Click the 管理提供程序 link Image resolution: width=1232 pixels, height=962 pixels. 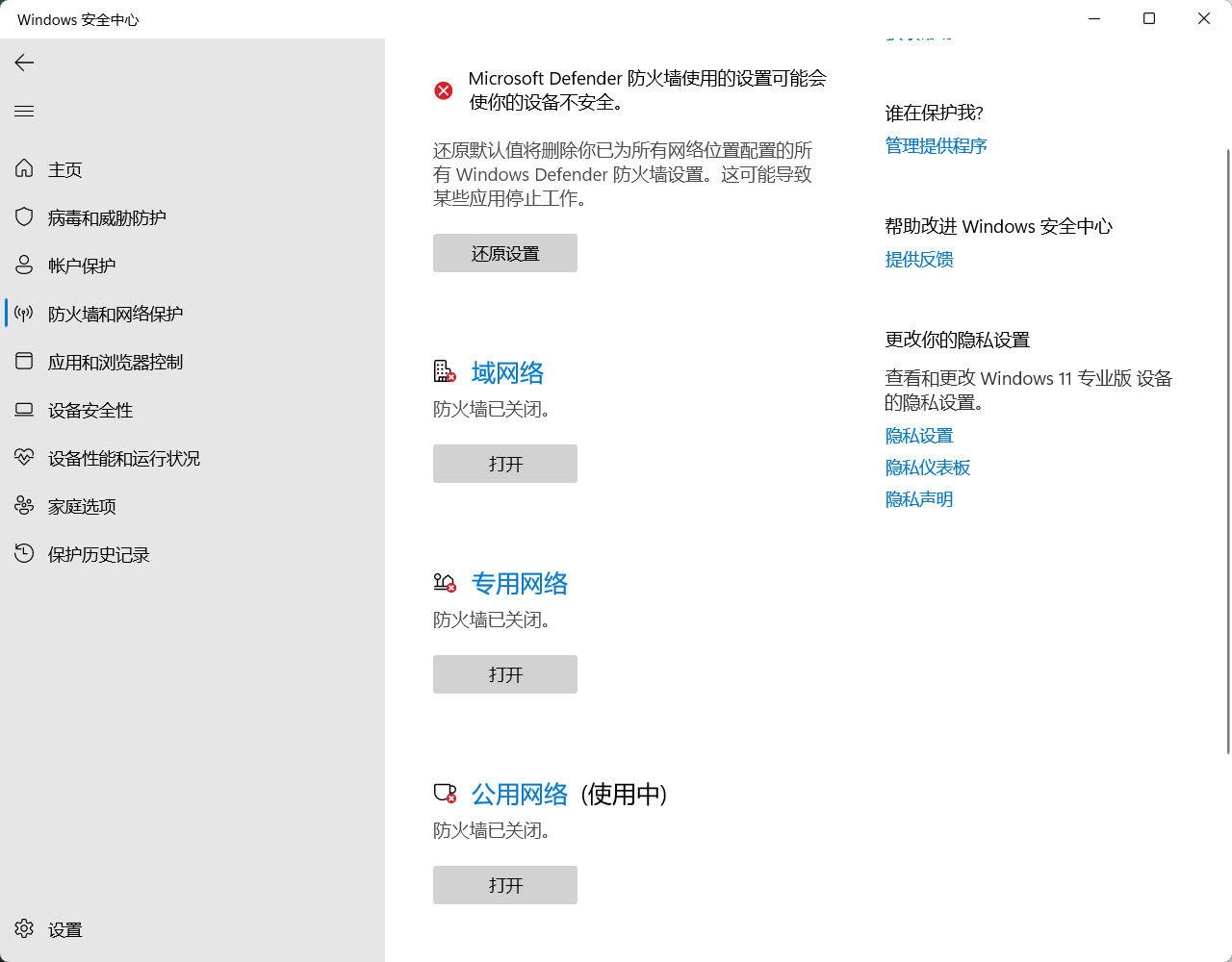click(x=936, y=146)
